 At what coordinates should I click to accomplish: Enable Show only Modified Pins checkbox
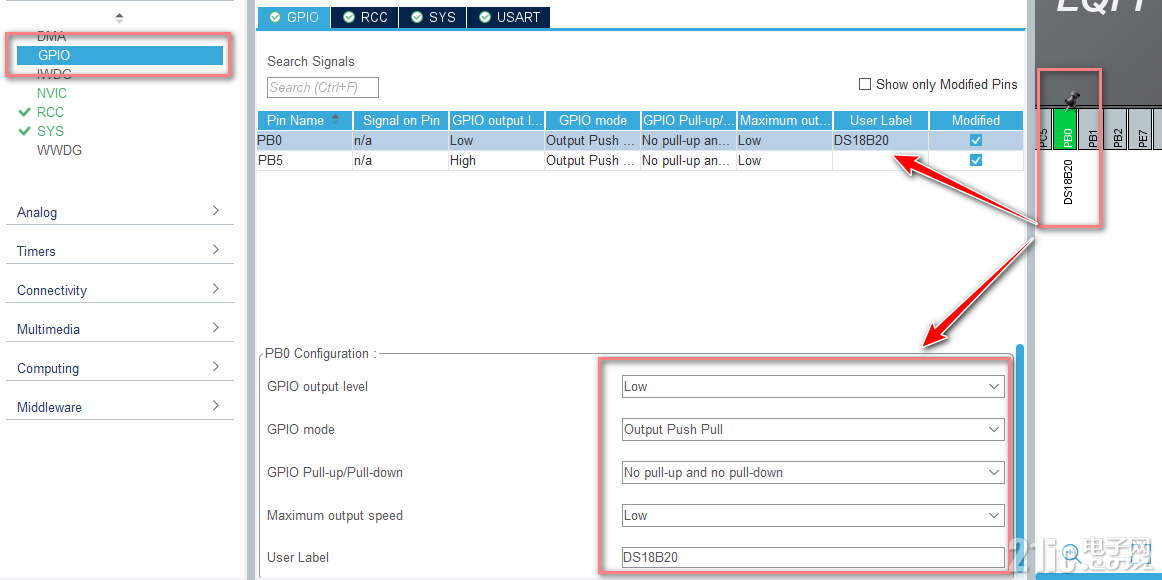pos(864,84)
